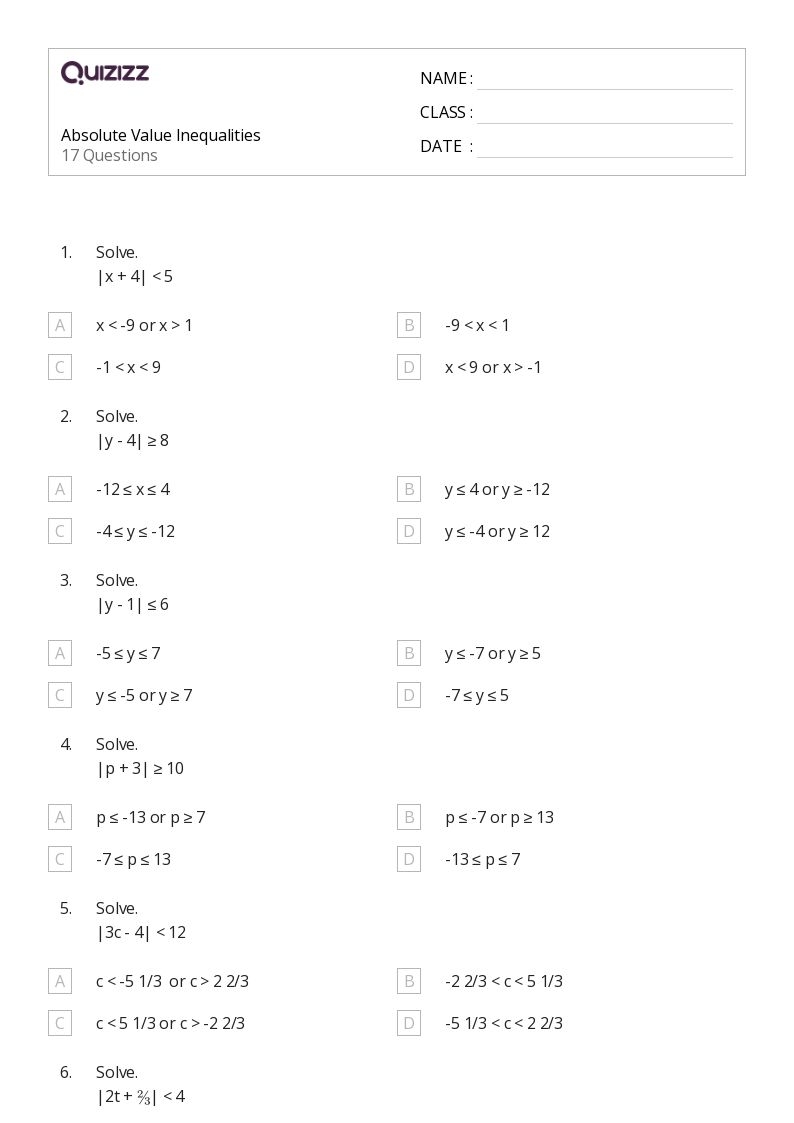Screen dimensions: 794x1123
Task: Select box A '-12 ≤ x ≤ 4'
Action: click(x=60, y=489)
